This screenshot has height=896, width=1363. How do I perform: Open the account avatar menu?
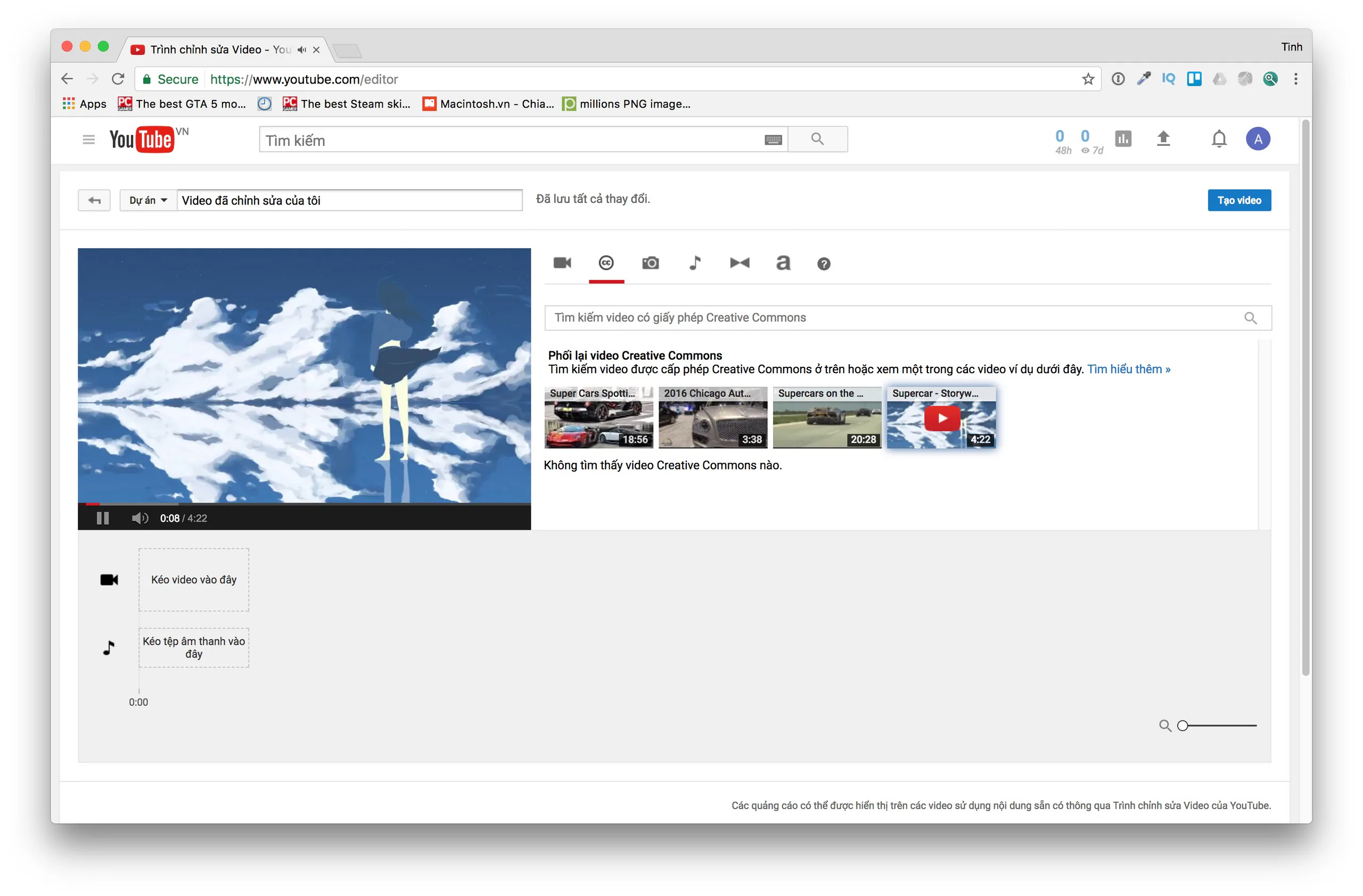pyautogui.click(x=1258, y=139)
